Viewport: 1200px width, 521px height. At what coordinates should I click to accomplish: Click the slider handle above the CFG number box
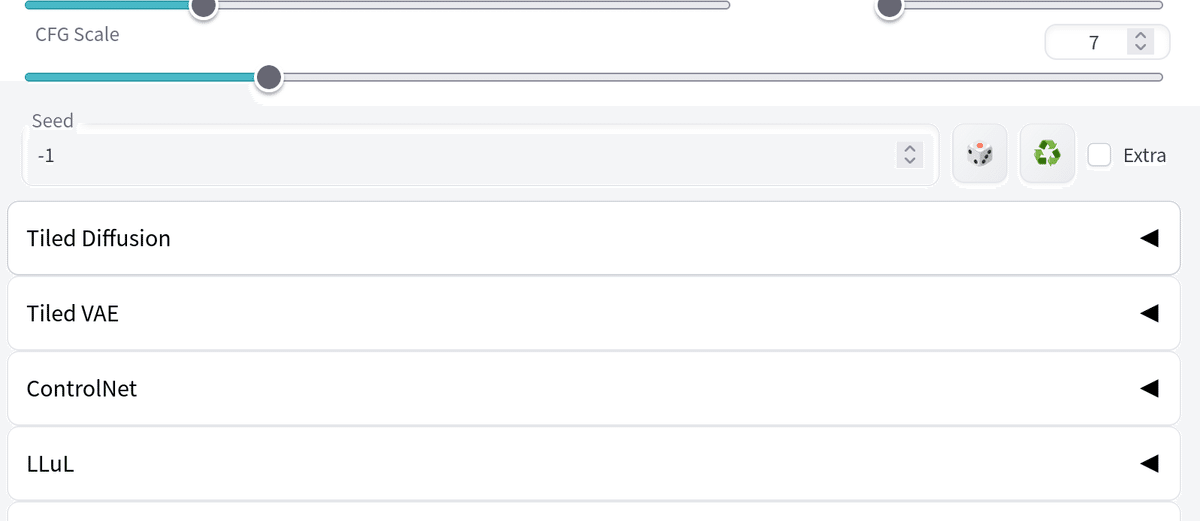point(889,6)
